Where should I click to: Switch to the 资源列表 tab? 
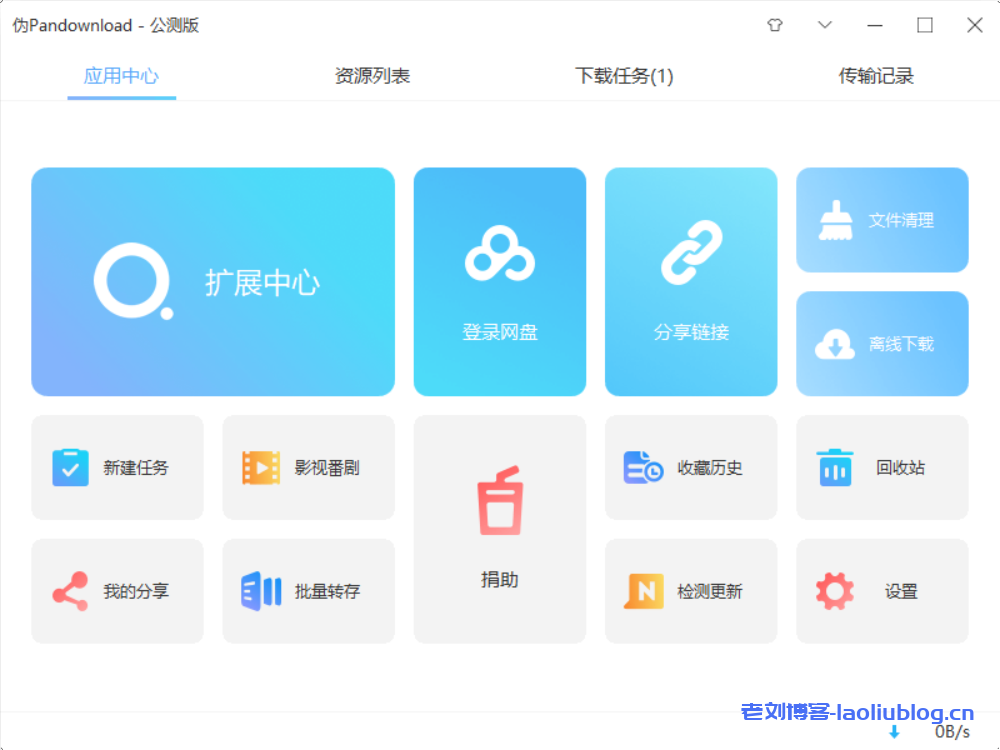coord(373,75)
